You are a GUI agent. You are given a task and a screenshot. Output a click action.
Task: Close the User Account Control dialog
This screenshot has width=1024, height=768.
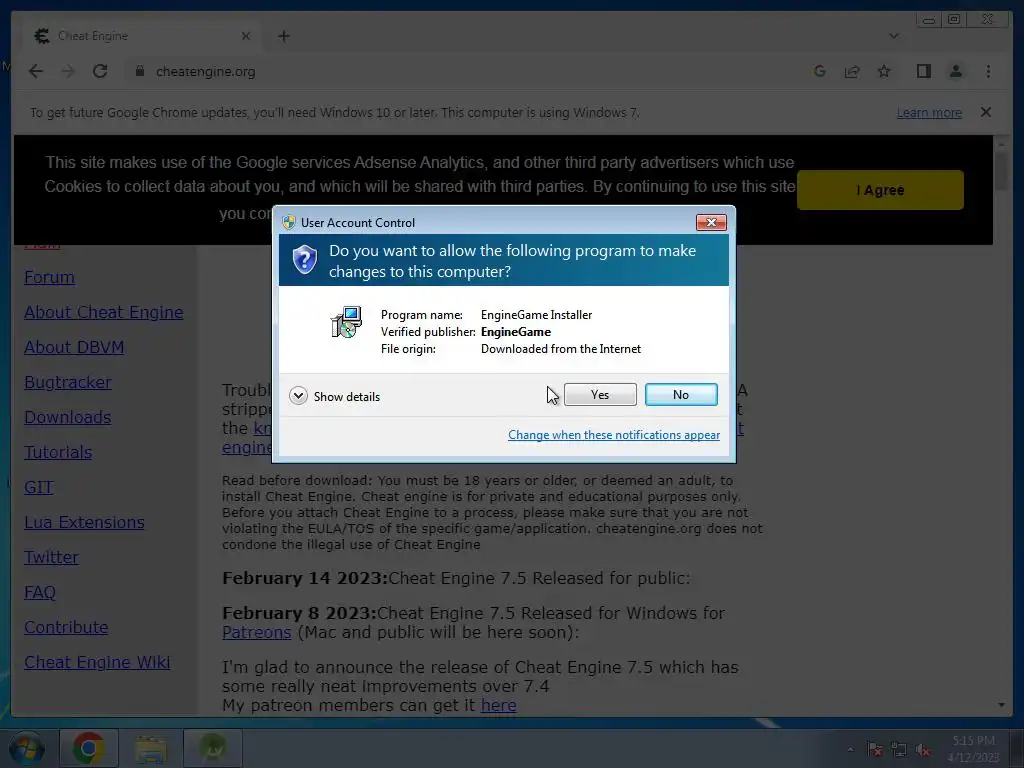(711, 223)
